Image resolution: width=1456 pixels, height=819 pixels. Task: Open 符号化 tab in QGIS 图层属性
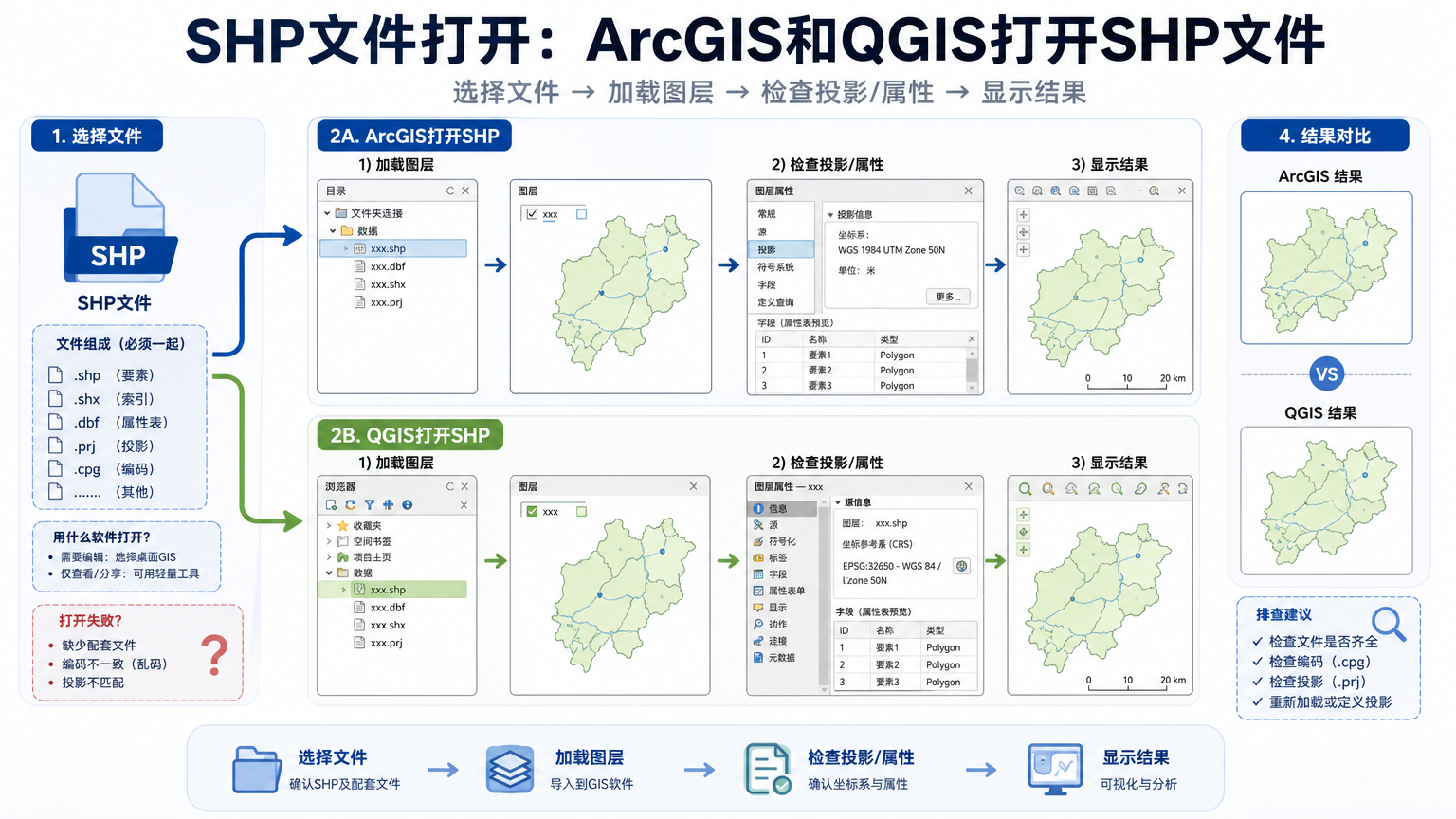point(783,541)
